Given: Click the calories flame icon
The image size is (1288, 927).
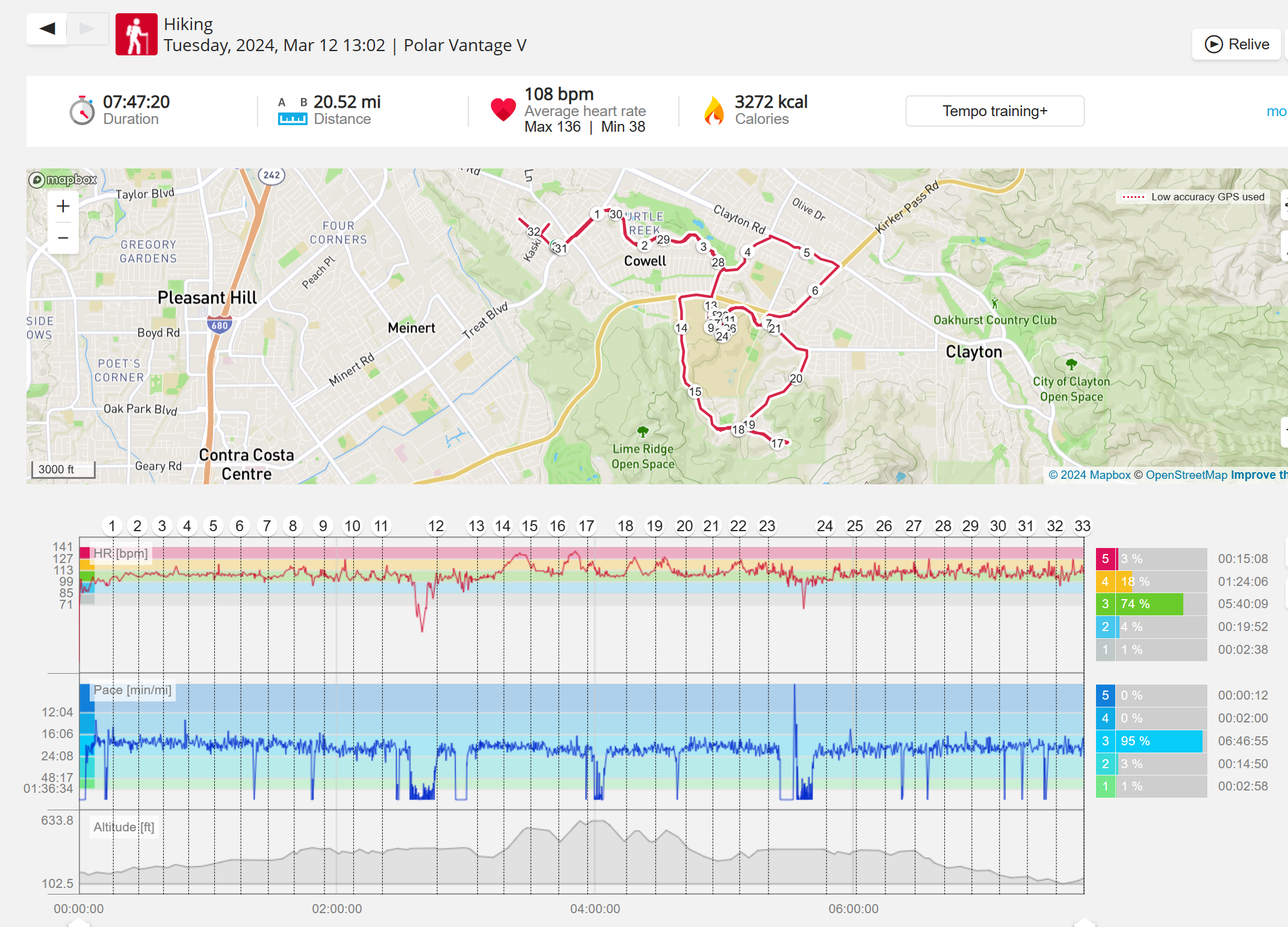Looking at the screenshot, I should pos(714,111).
